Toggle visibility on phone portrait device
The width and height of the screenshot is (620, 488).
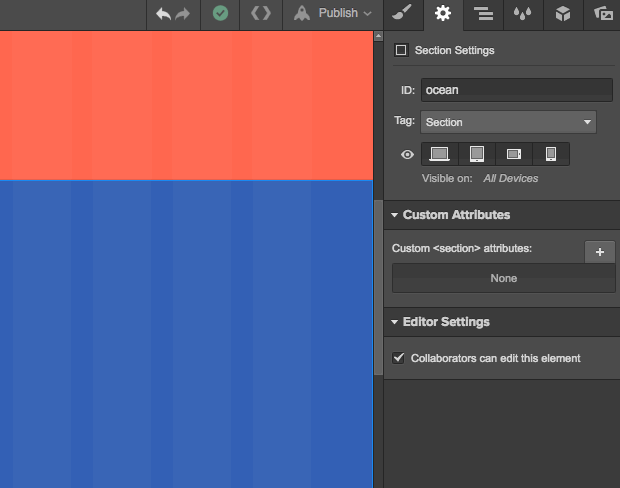551,154
